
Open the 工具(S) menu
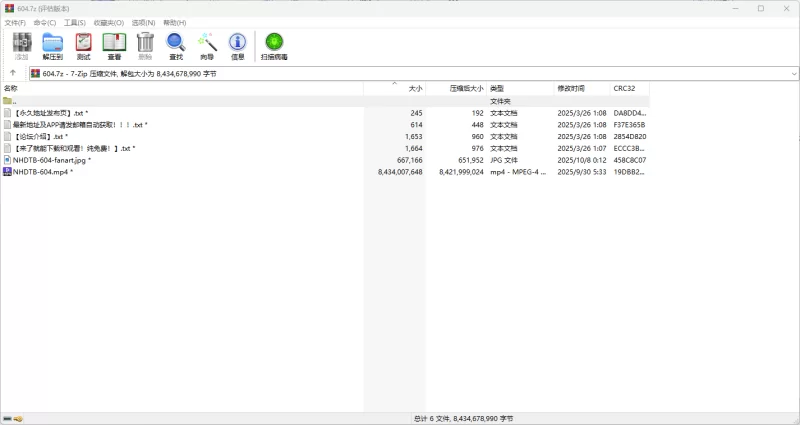click(x=74, y=22)
